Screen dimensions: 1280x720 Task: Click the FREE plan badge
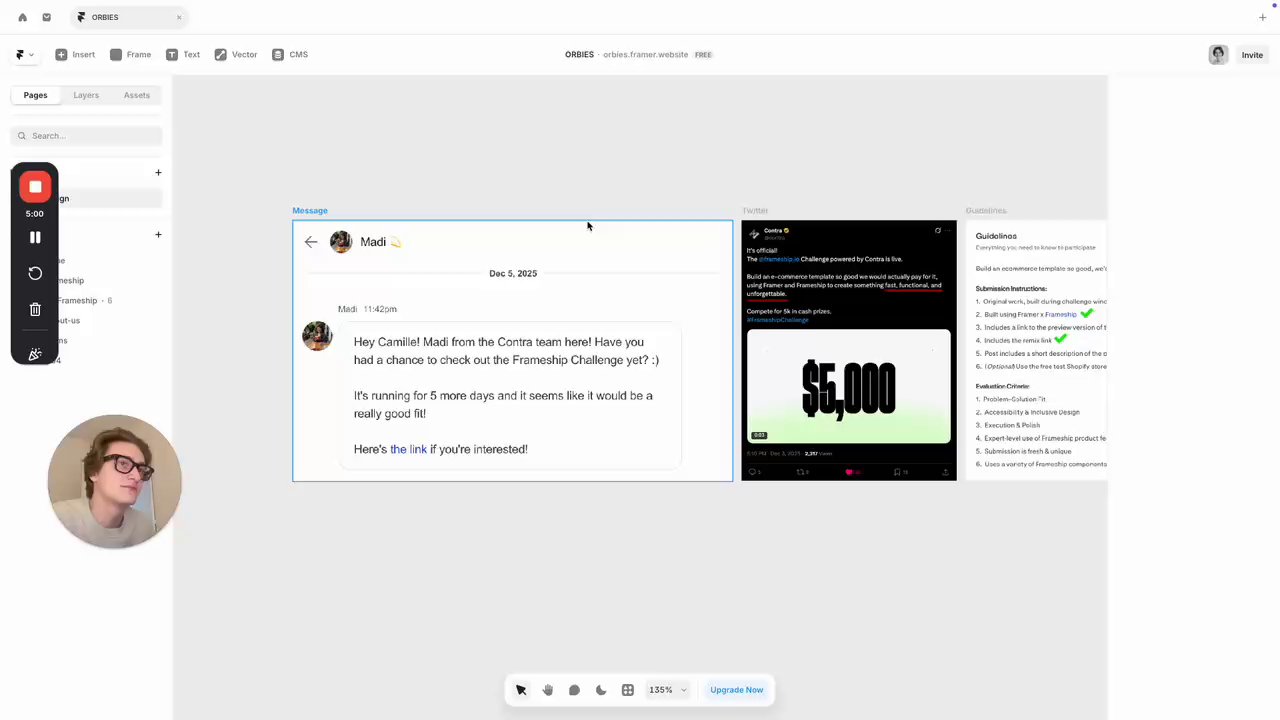703,55
